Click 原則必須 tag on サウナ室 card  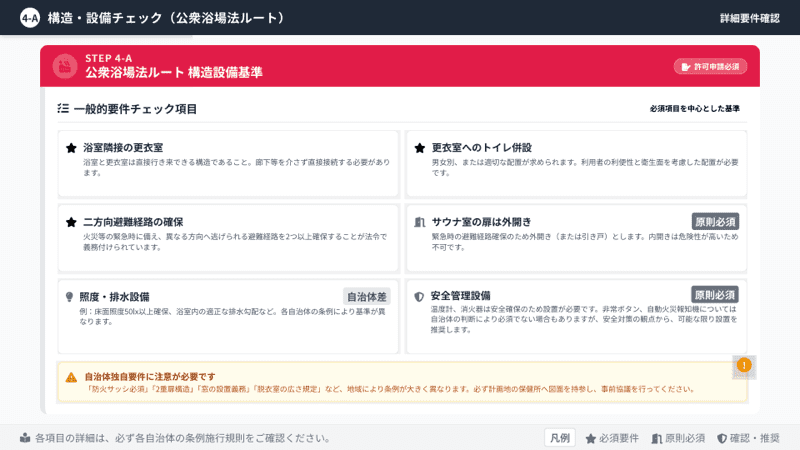(715, 222)
